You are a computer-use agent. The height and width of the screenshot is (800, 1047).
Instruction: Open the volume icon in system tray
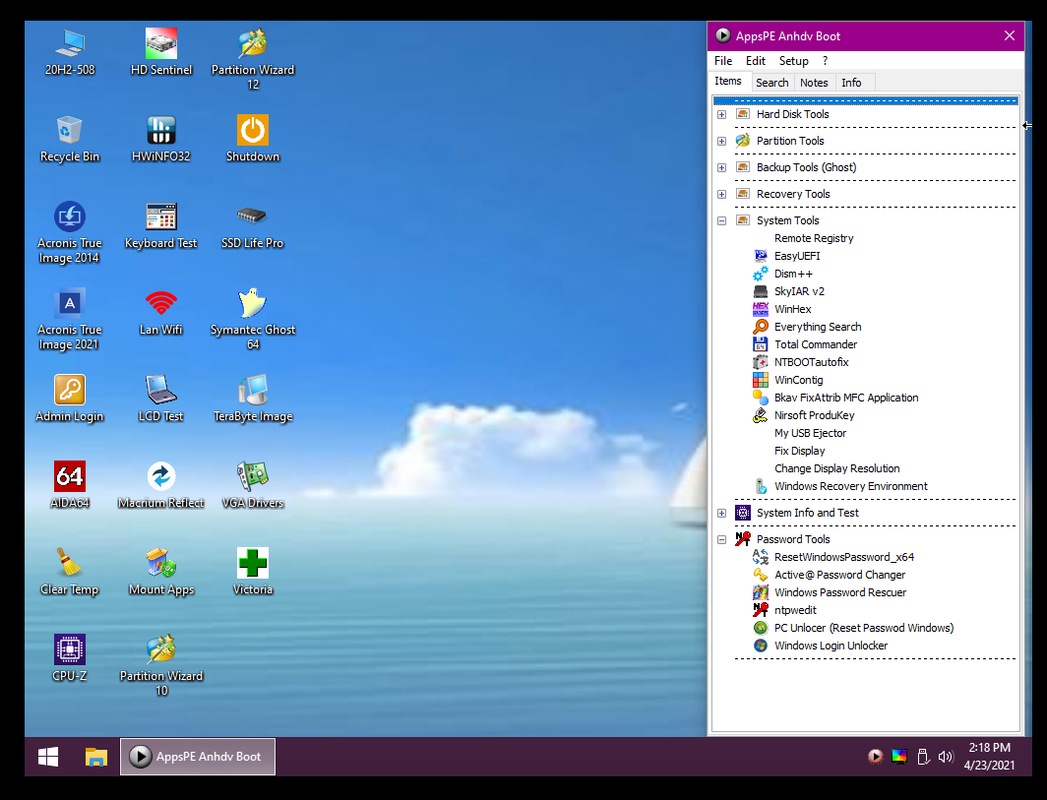click(946, 757)
